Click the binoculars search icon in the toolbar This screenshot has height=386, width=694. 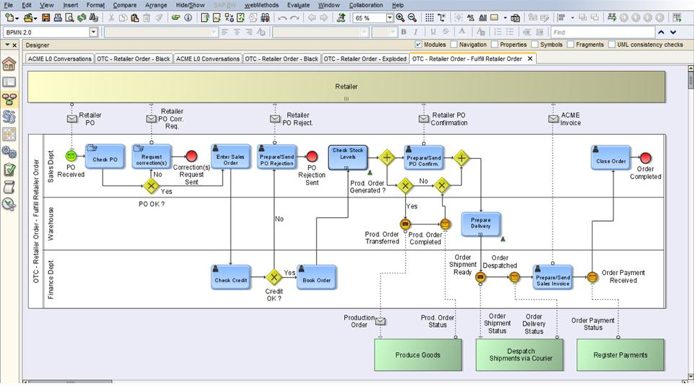click(265, 18)
